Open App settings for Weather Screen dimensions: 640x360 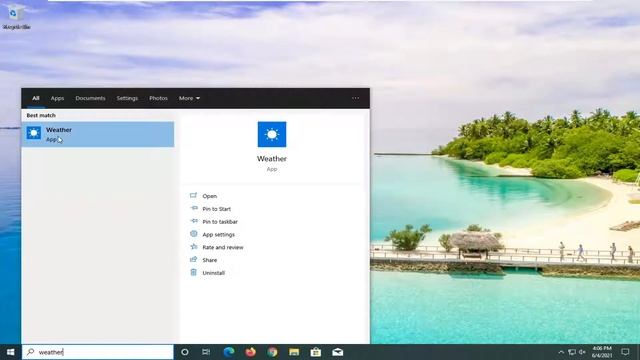click(218, 235)
